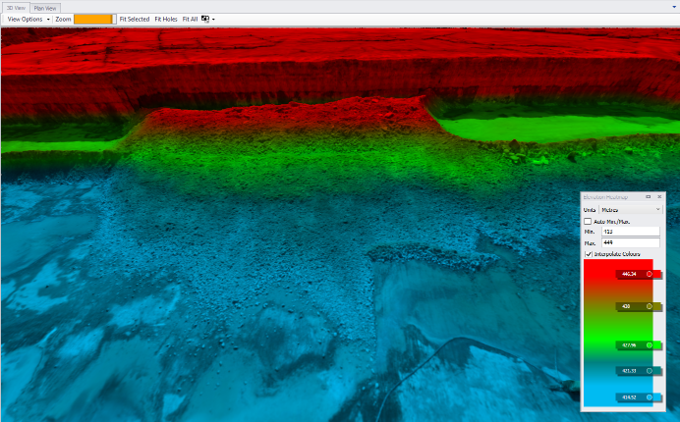Select the blue 414.52 colour stop

(x=639, y=397)
